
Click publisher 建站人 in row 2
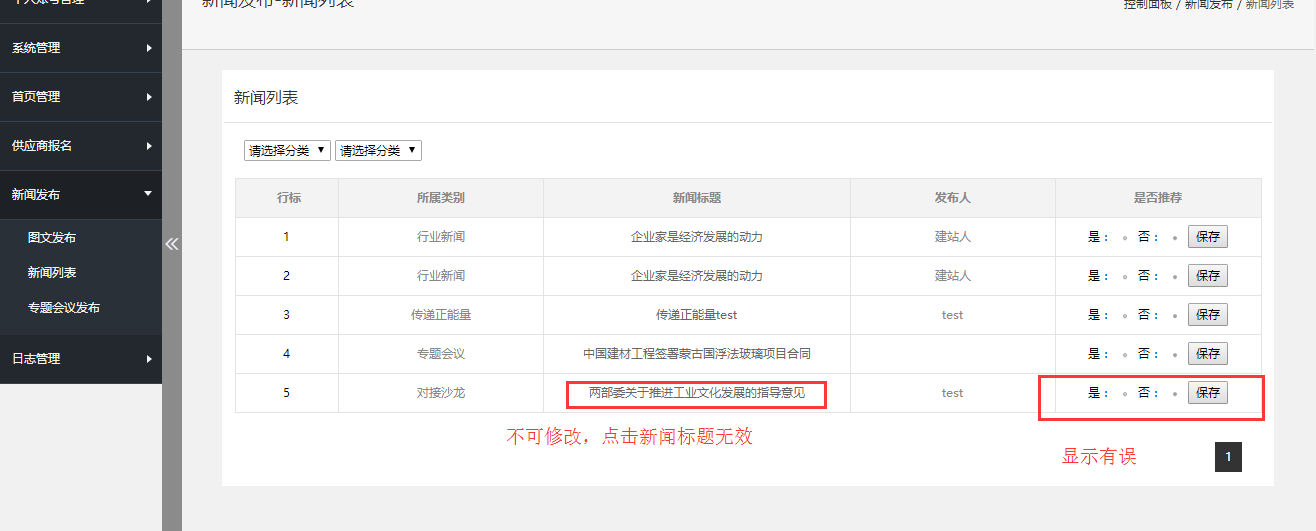pos(953,276)
